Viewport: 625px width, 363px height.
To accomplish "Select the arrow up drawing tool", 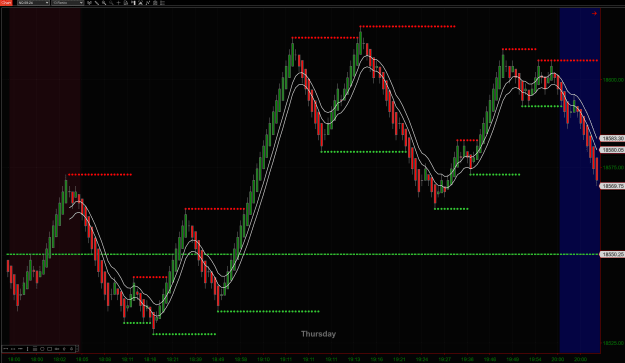I will point(71,349).
